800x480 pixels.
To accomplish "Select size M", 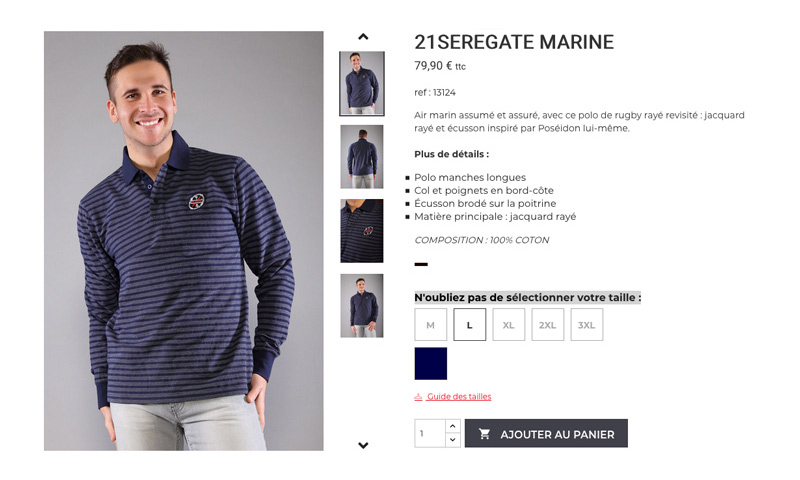I will coord(431,324).
